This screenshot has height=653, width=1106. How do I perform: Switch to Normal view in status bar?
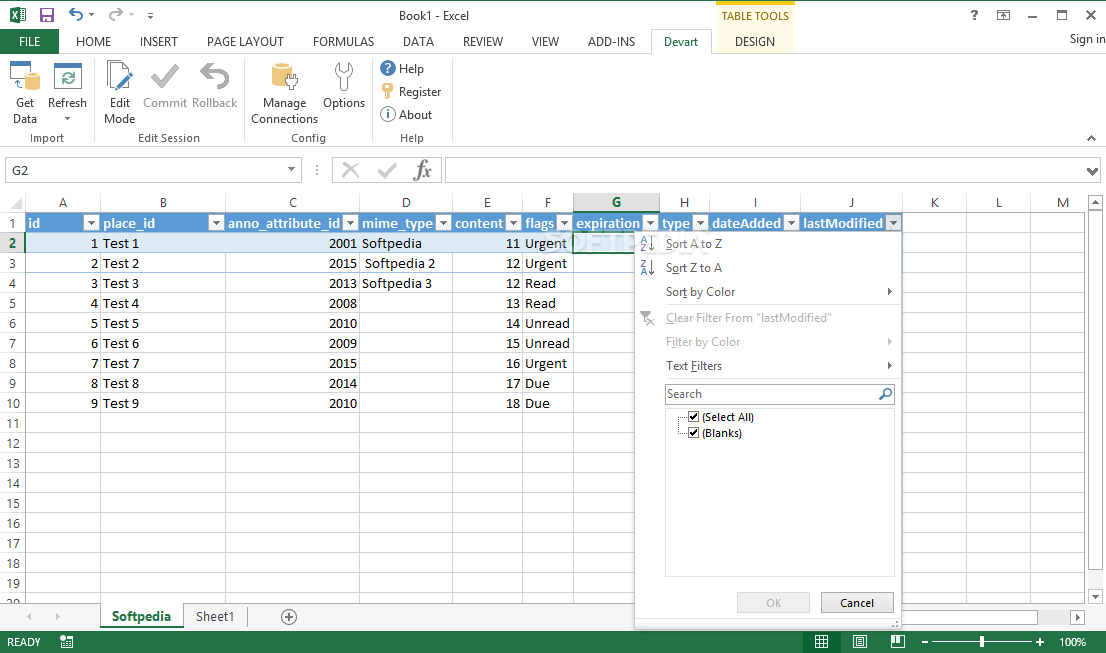[822, 642]
